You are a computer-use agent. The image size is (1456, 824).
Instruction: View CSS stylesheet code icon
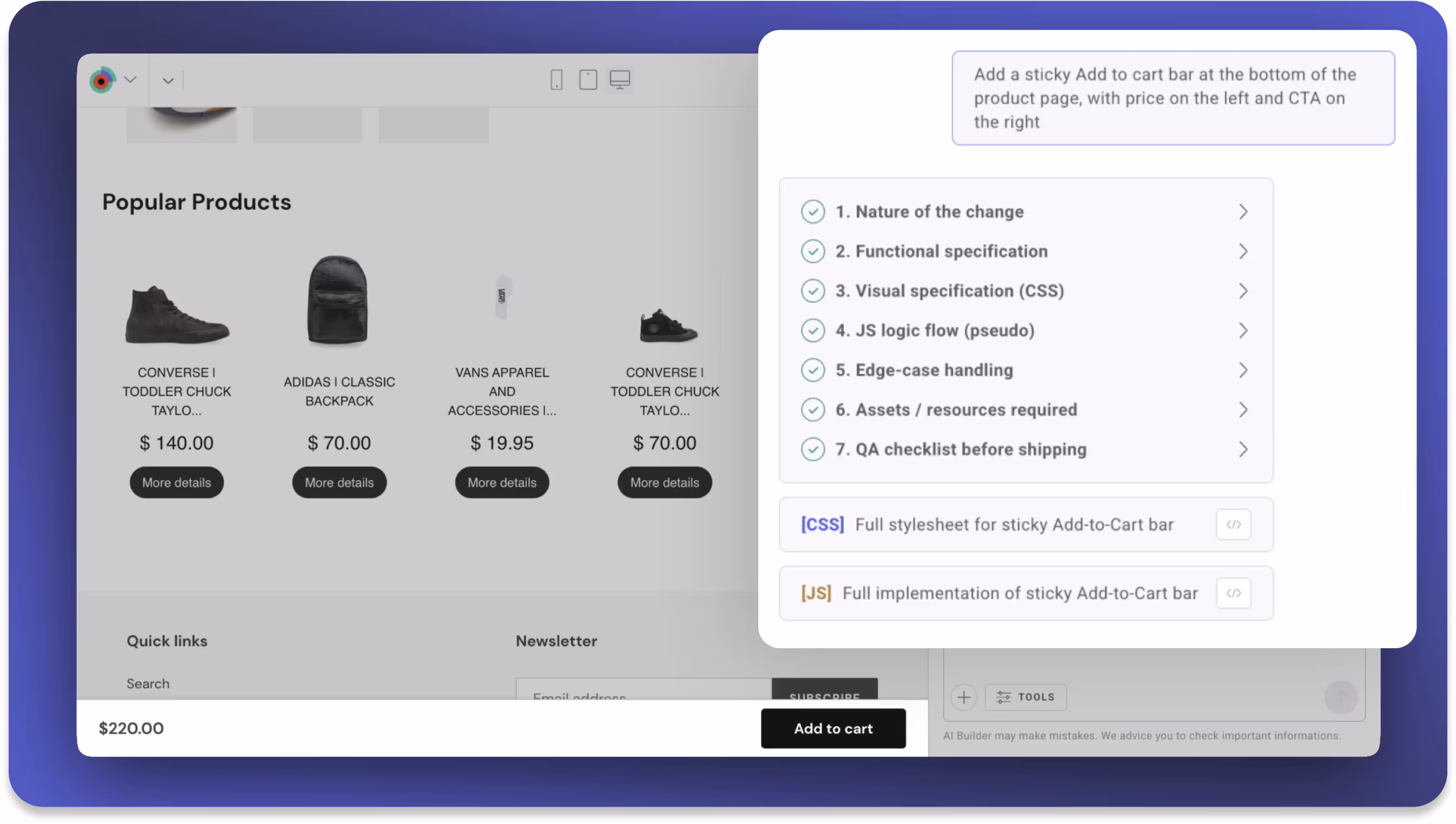click(x=1233, y=524)
